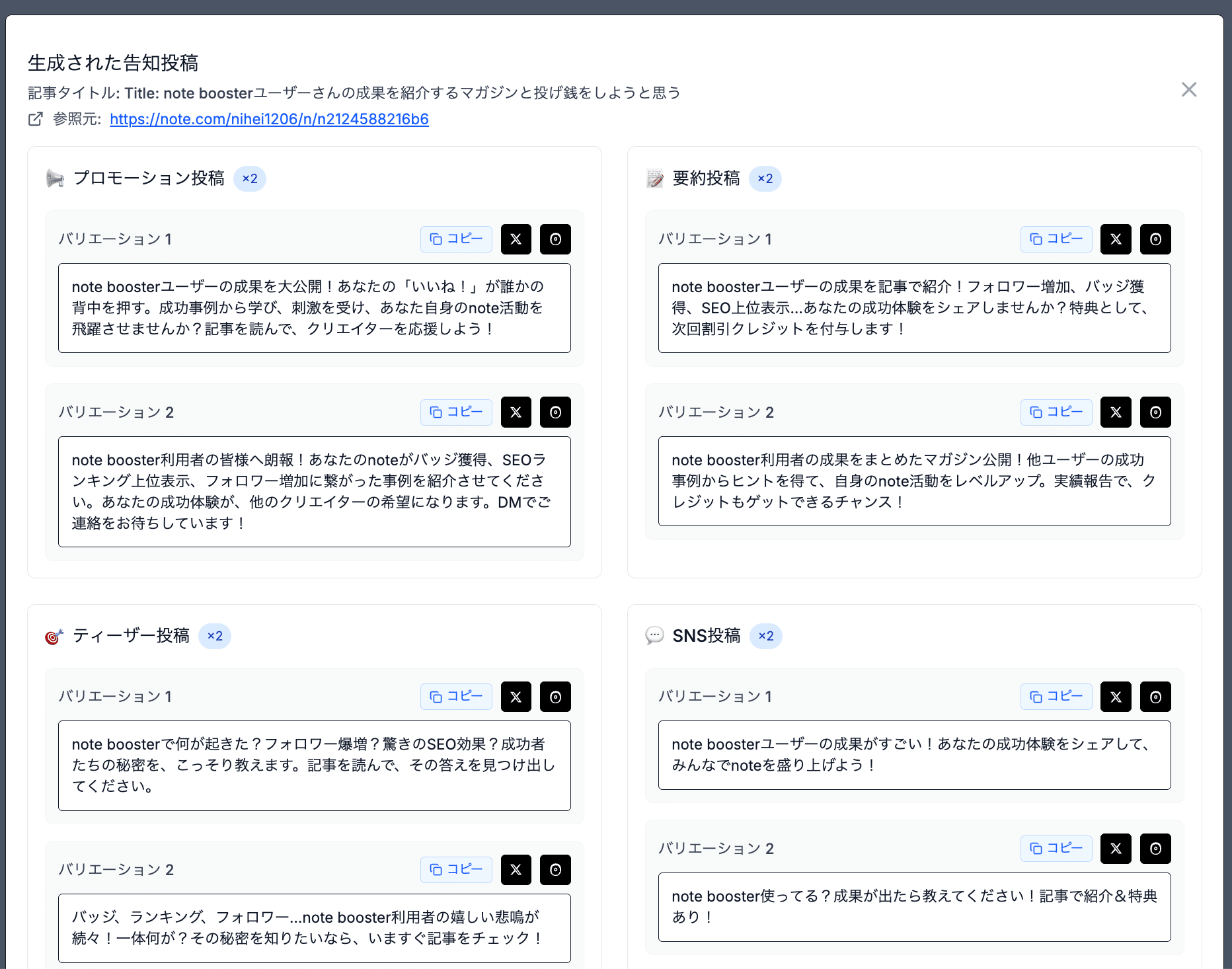Click the text box mentioning 次回割引クレジット
The height and width of the screenshot is (969, 1232).
(x=914, y=308)
